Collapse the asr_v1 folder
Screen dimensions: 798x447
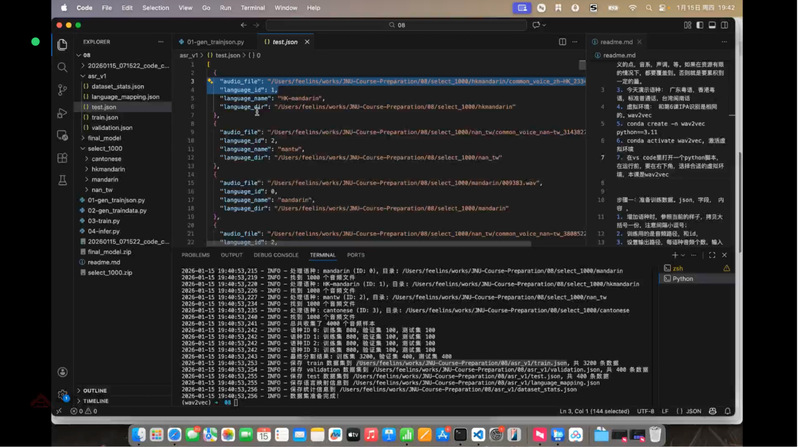click(x=97, y=76)
